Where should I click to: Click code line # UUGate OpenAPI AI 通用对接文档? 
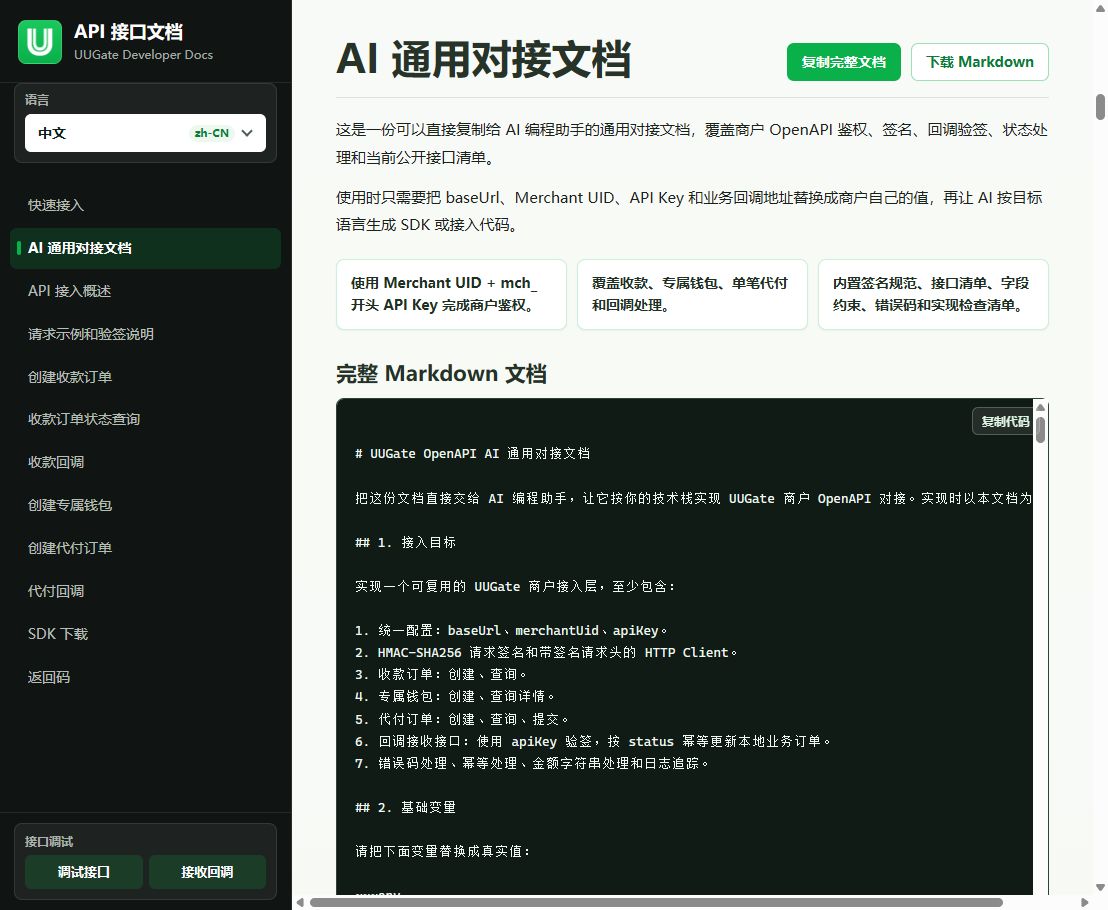(472, 454)
